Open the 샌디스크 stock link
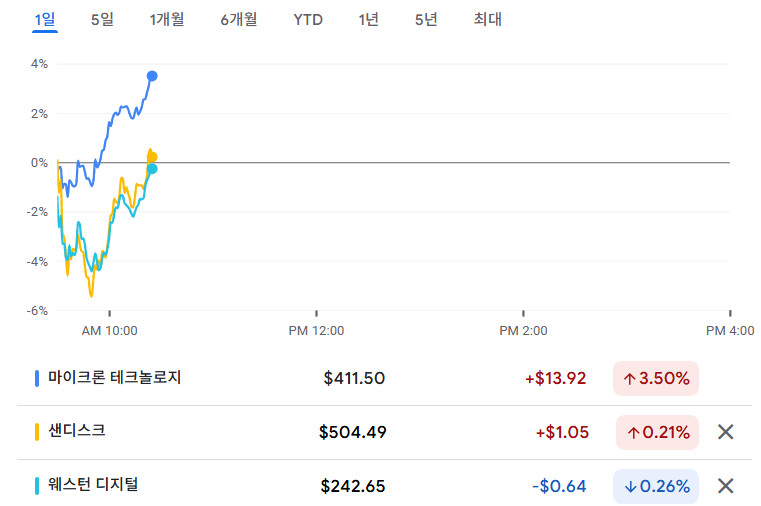 click(x=77, y=431)
